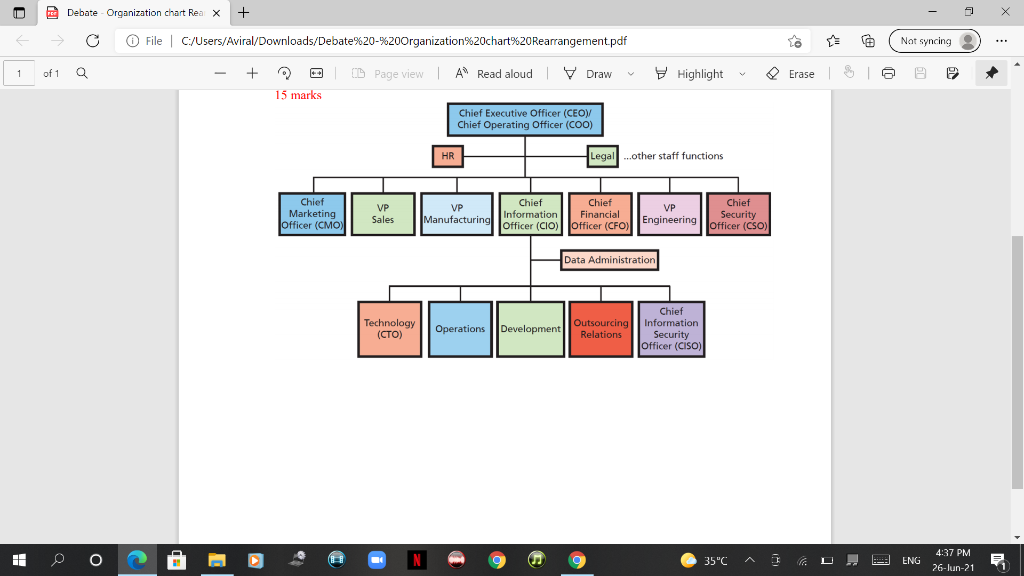
Task: Open the Highlight options dropdown
Action: [742, 72]
